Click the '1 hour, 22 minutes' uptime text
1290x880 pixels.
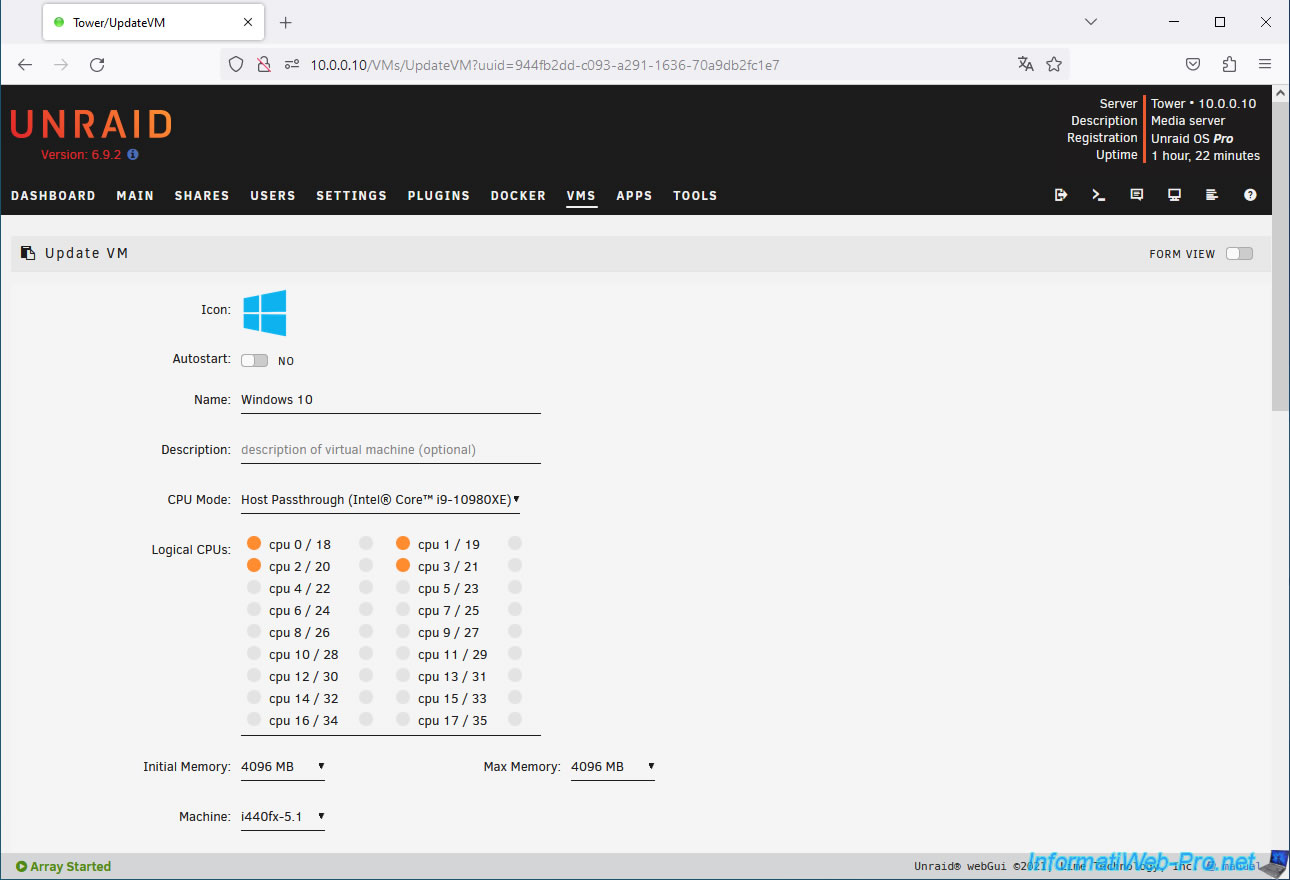(1206, 156)
